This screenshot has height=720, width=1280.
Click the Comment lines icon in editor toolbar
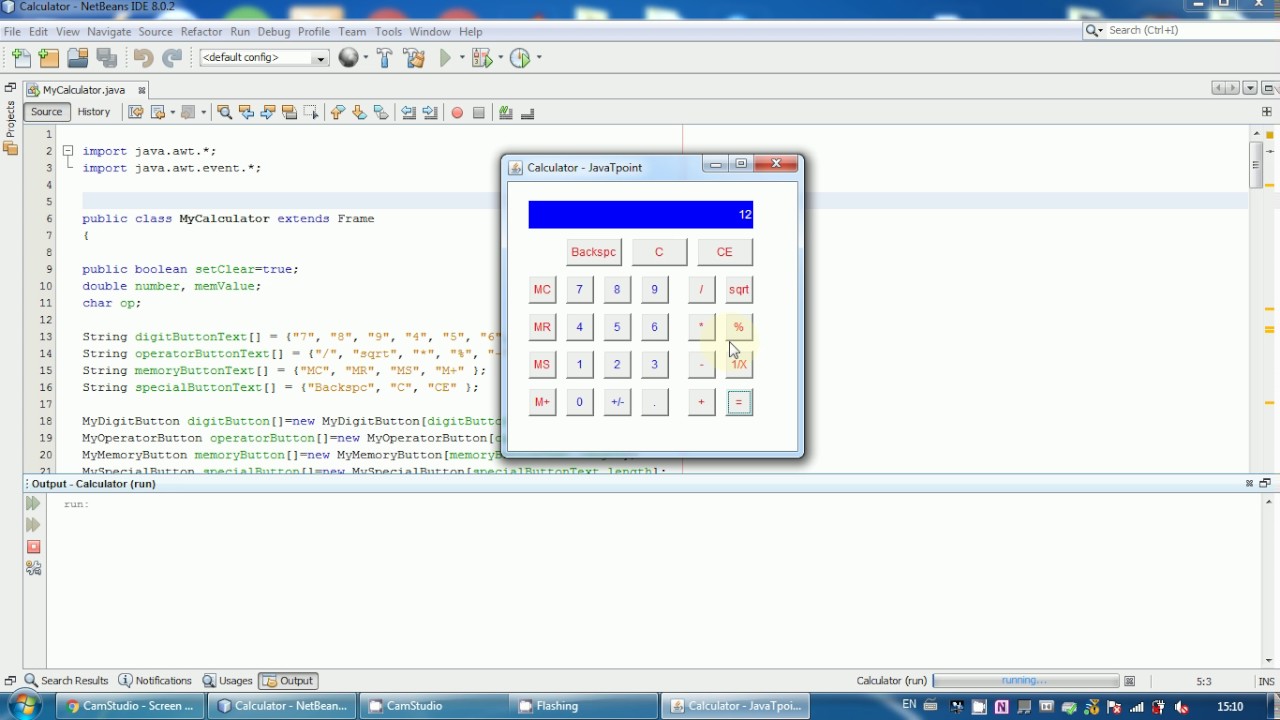pyautogui.click(x=506, y=112)
